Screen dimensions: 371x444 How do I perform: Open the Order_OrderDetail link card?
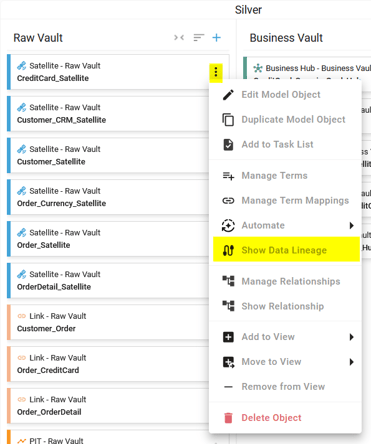(108, 406)
